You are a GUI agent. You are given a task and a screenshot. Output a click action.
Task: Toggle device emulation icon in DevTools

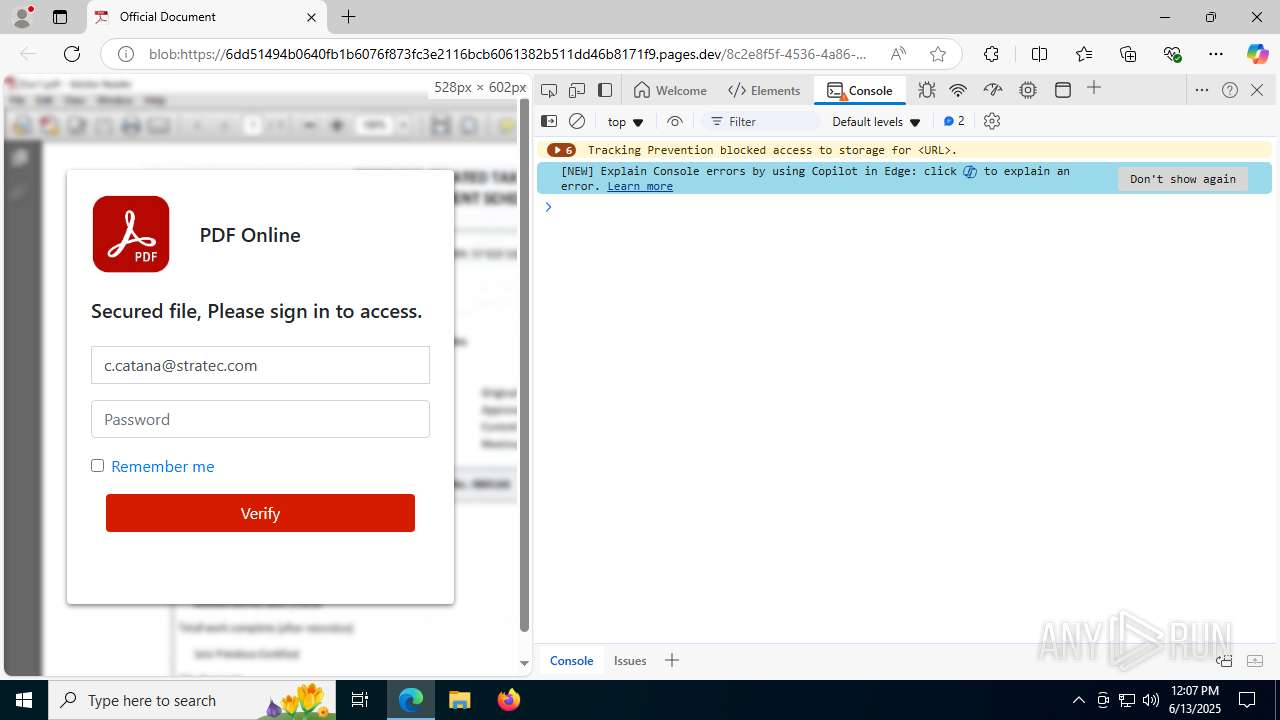[577, 90]
